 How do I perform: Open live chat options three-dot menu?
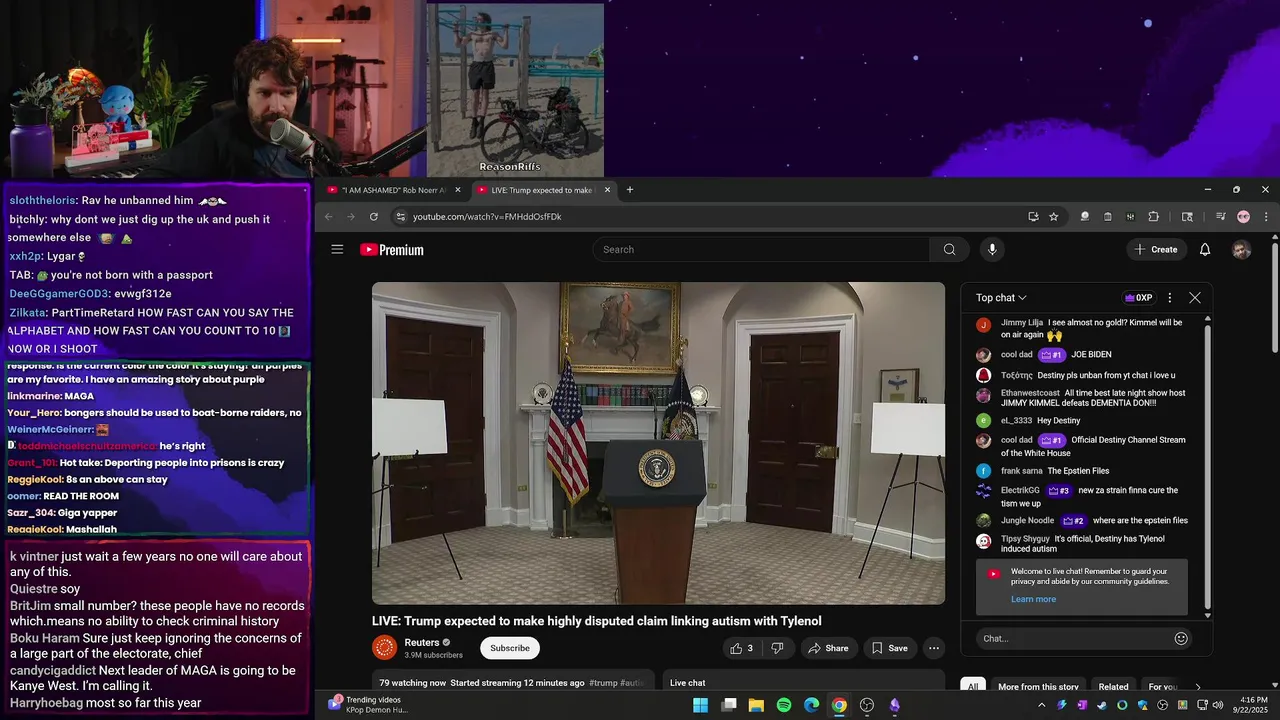[1169, 298]
